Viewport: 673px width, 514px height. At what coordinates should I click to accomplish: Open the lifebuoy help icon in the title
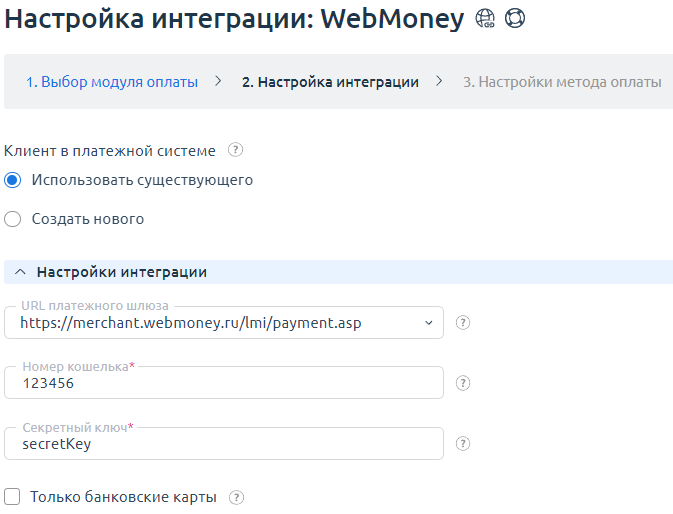515,19
